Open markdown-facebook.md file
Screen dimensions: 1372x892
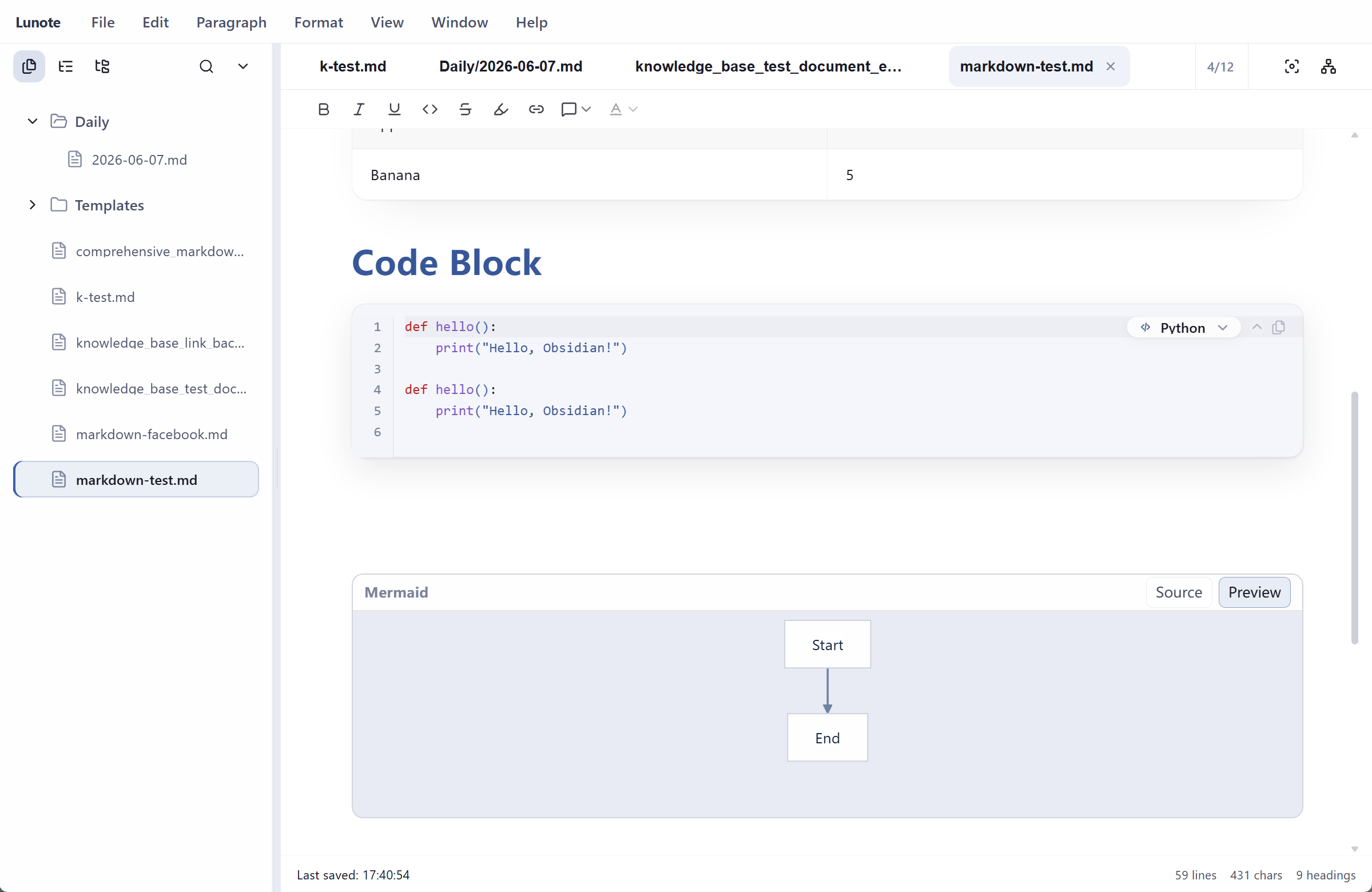(x=151, y=434)
